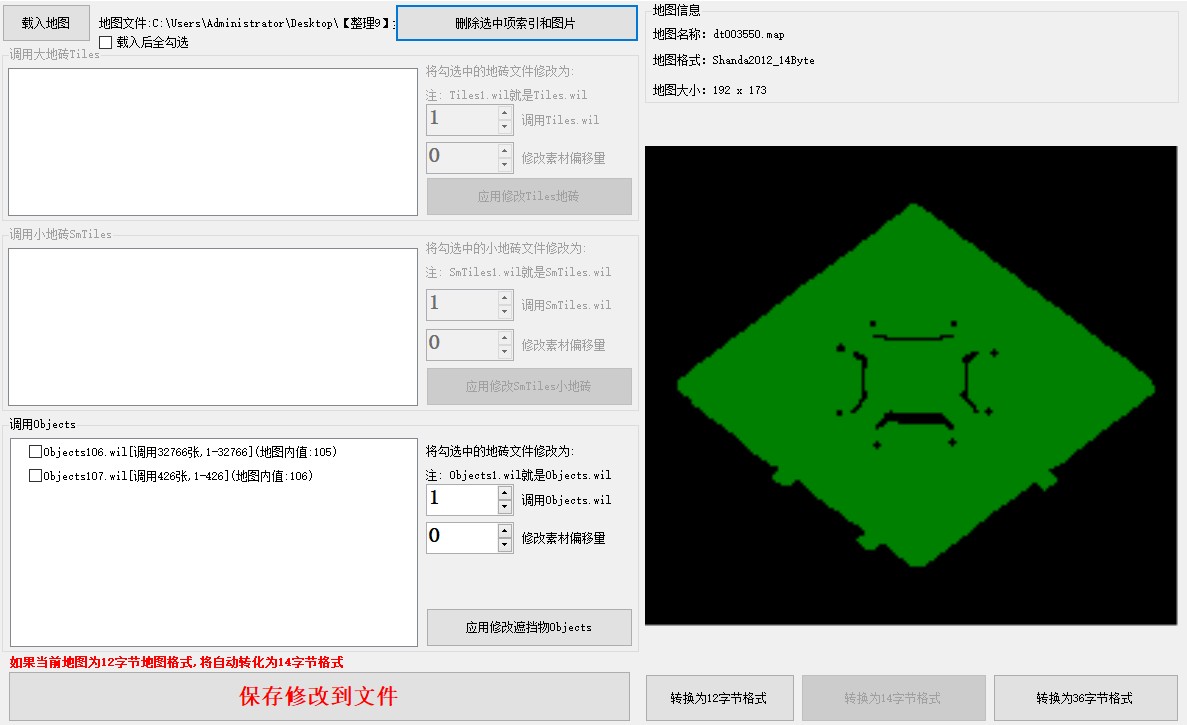Click 删除选中项索引和图片 button
This screenshot has height=725, width=1187.
516,23
